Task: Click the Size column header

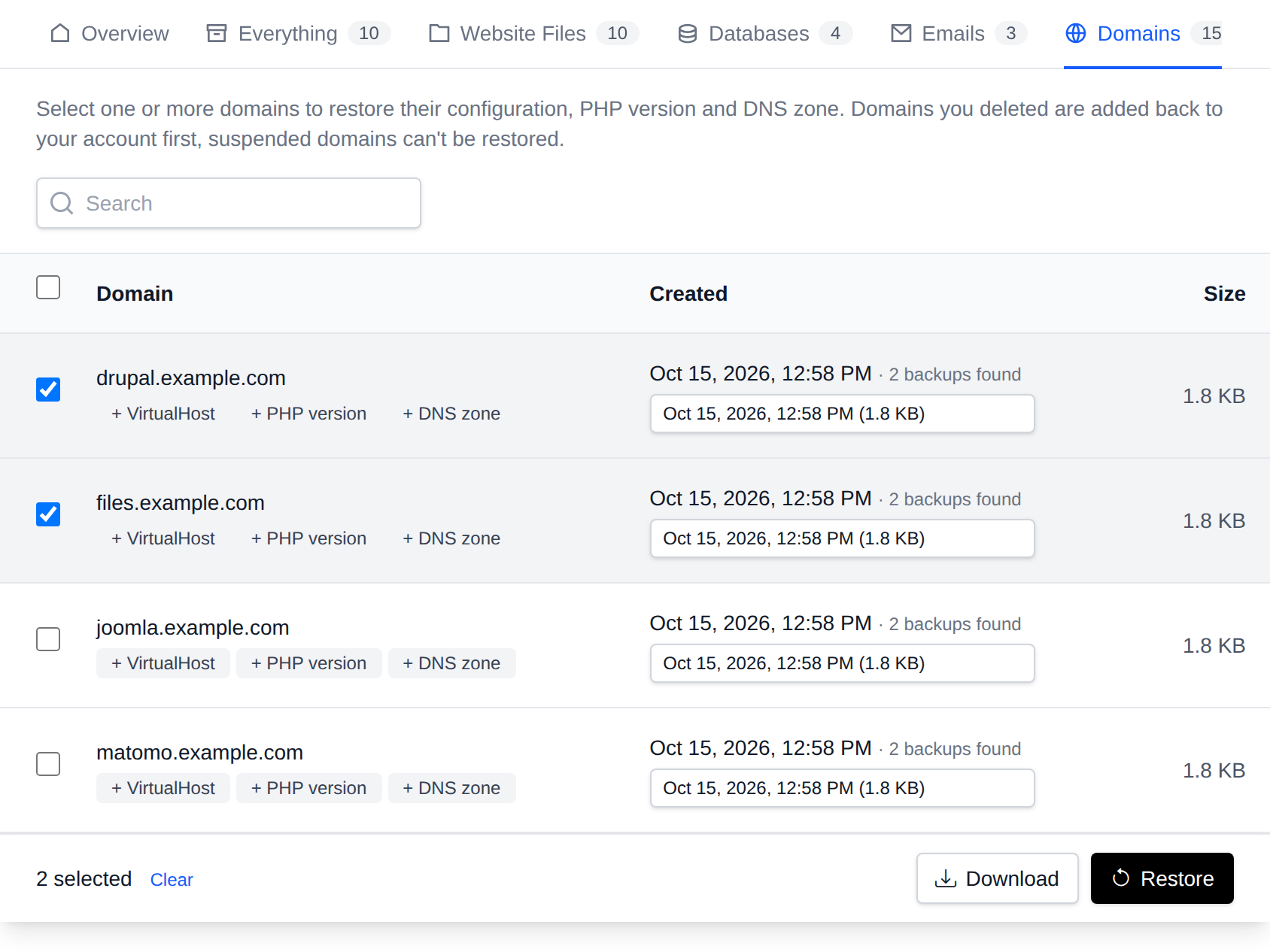Action: 1224,293
